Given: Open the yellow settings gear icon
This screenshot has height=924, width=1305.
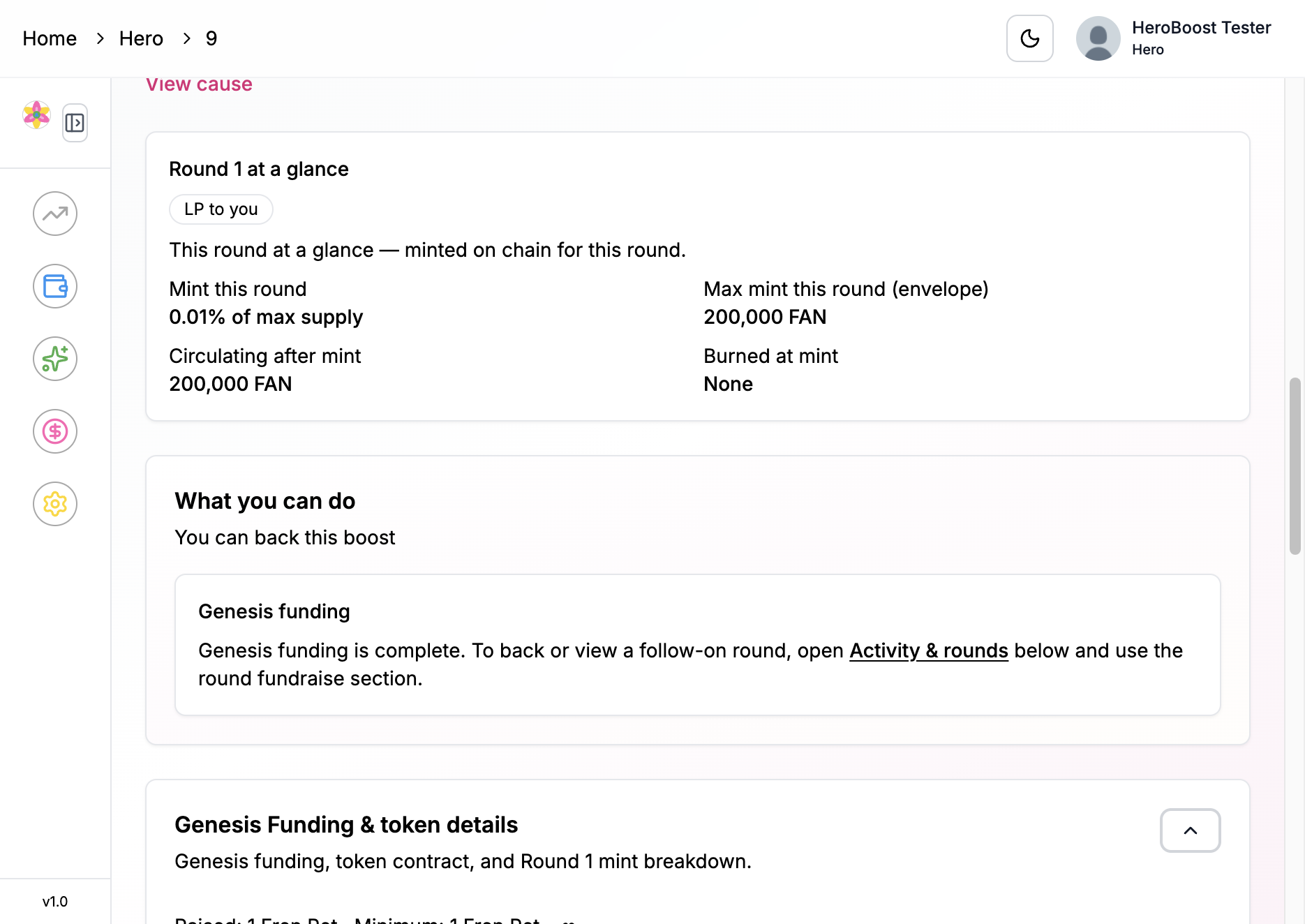Looking at the screenshot, I should click(55, 504).
